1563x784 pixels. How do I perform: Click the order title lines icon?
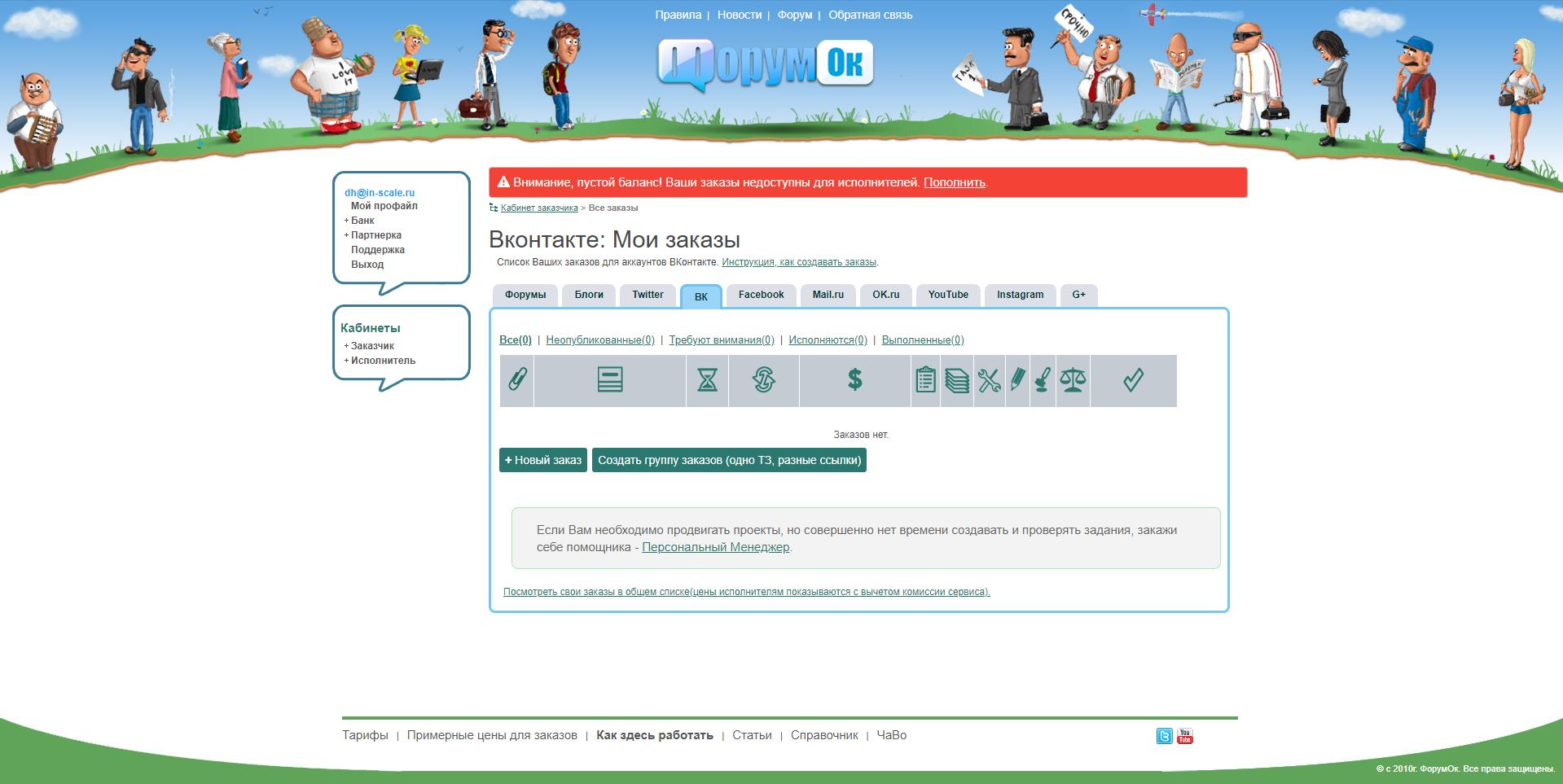[610, 379]
